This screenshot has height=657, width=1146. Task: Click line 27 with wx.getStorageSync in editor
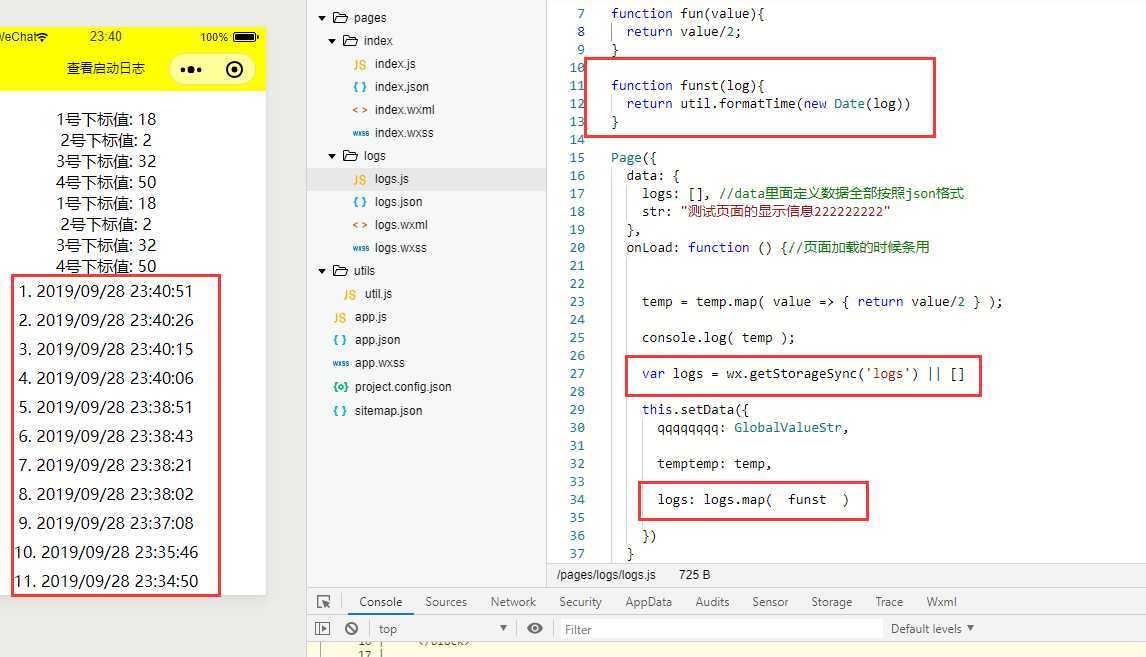(x=803, y=373)
